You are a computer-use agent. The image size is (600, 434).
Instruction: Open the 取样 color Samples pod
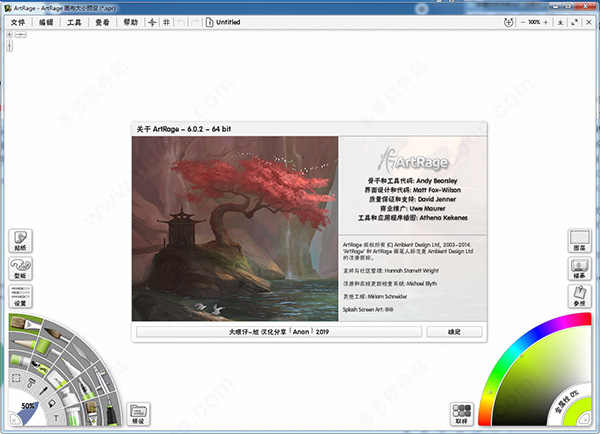coord(462,414)
